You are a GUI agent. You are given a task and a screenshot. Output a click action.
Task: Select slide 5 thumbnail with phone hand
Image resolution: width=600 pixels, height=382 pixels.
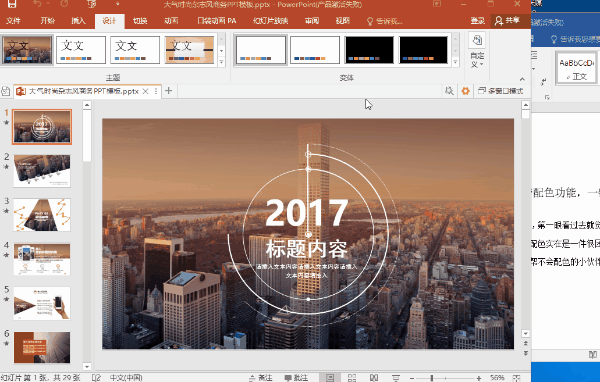tap(42, 303)
